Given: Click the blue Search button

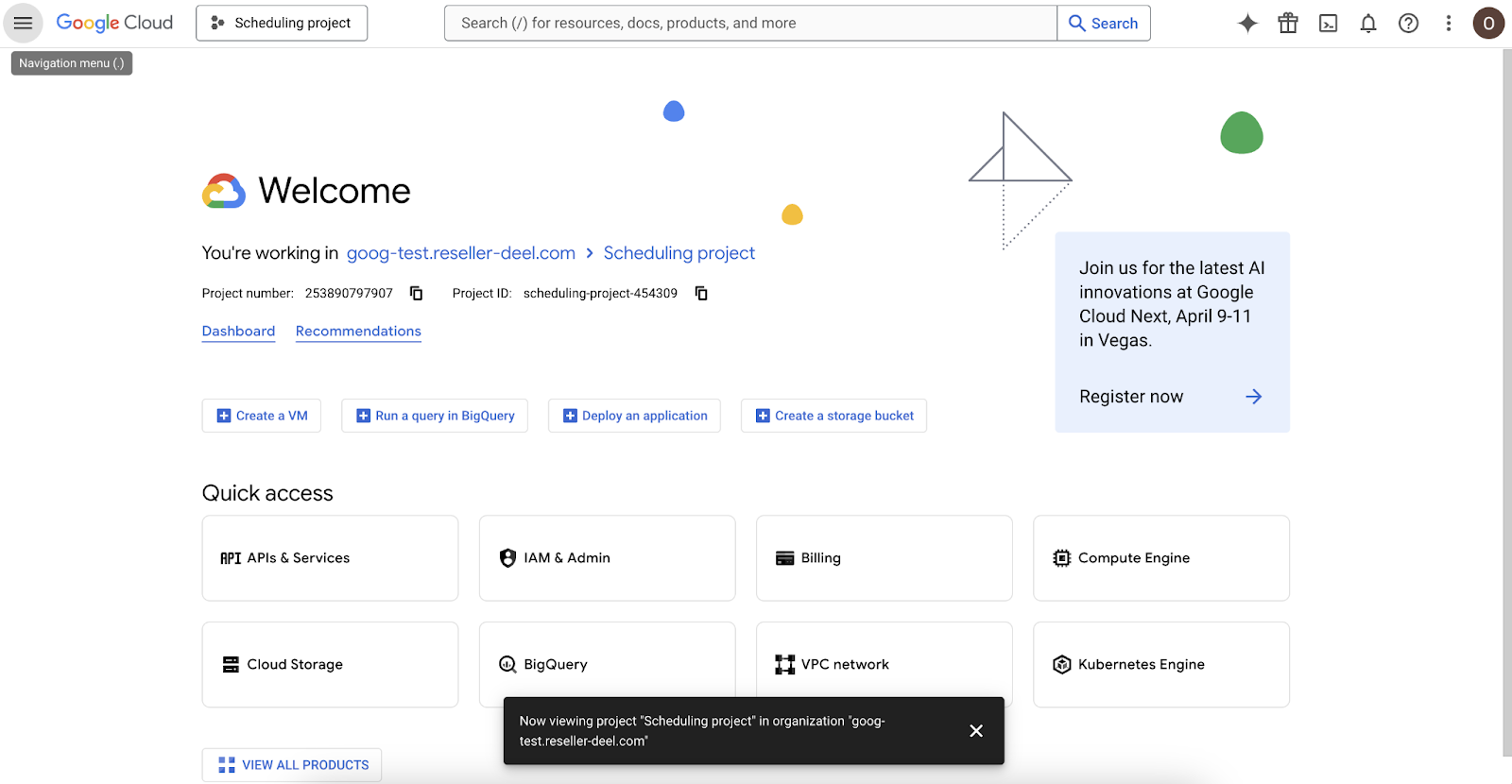Looking at the screenshot, I should [x=1104, y=23].
